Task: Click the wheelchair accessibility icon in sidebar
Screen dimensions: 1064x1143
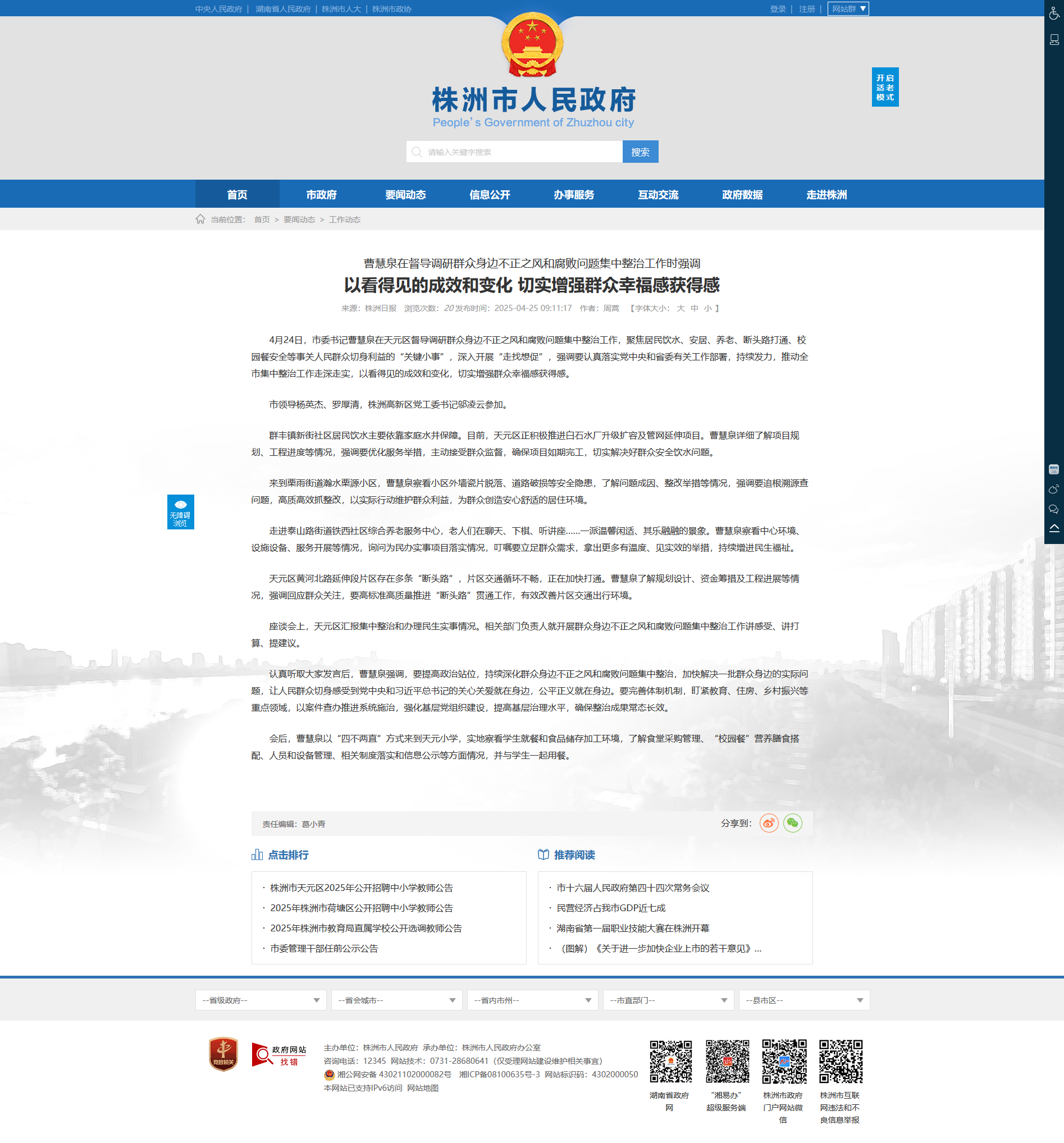Action: [x=1054, y=13]
